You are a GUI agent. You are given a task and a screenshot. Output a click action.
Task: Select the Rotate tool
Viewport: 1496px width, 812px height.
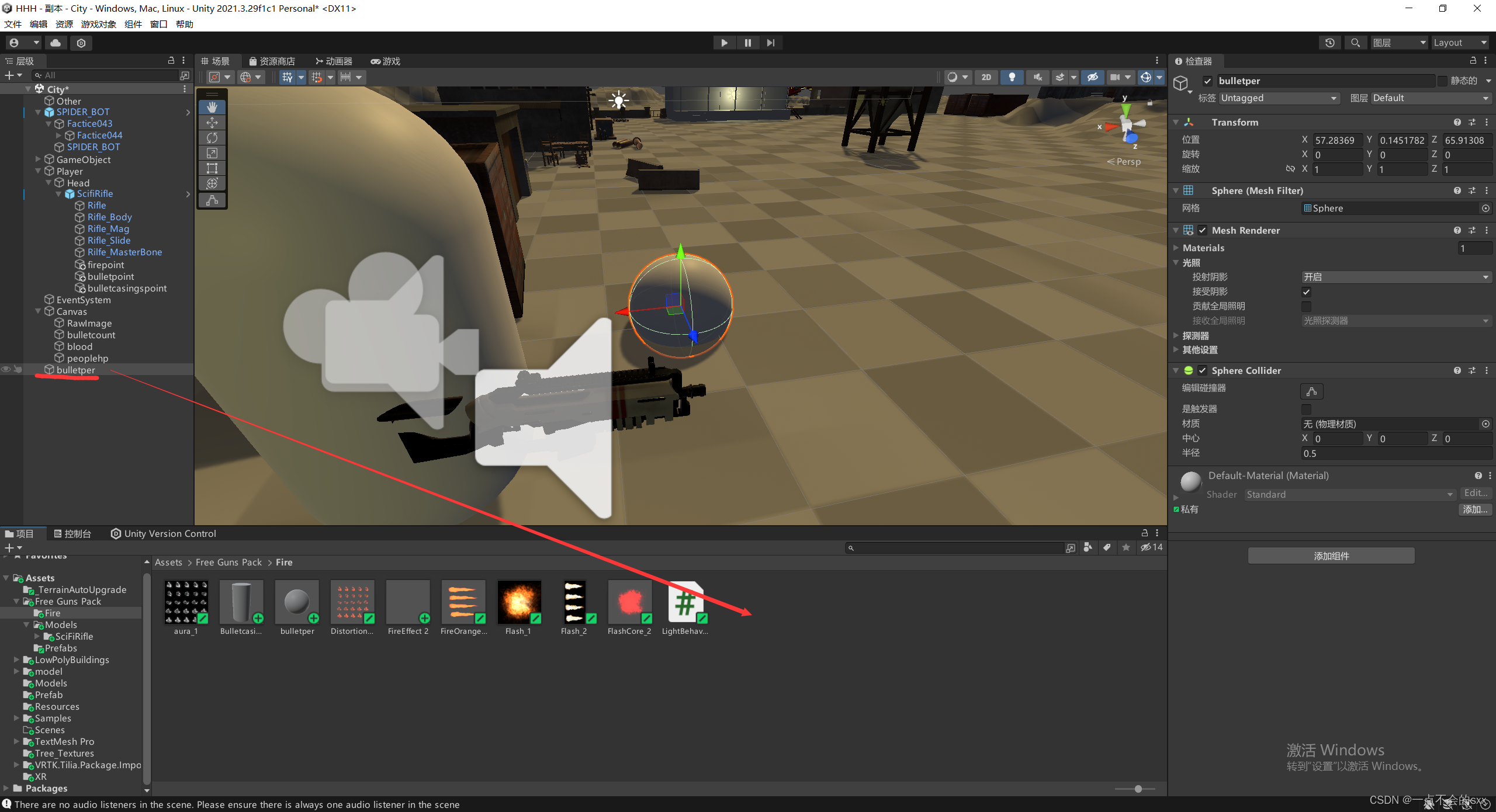point(212,137)
